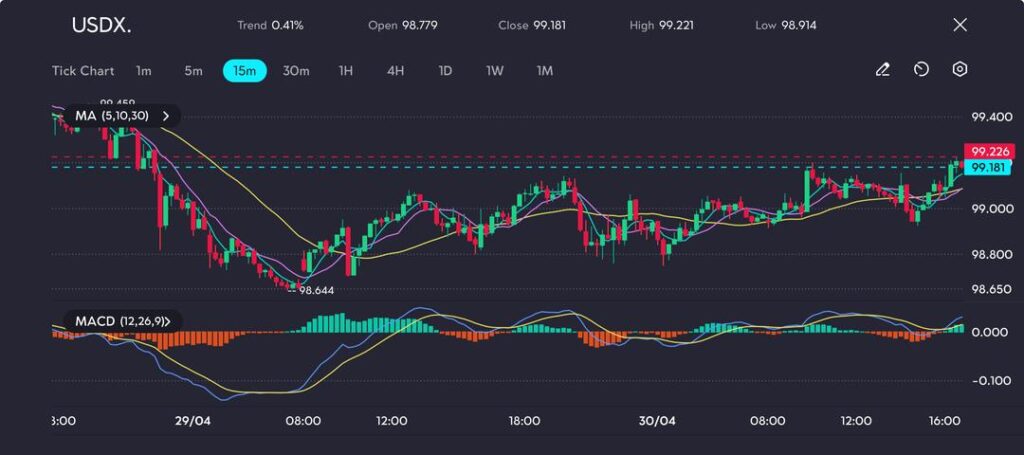The image size is (1024, 455).
Task: Open chart settings hexagon icon
Action: click(x=960, y=70)
